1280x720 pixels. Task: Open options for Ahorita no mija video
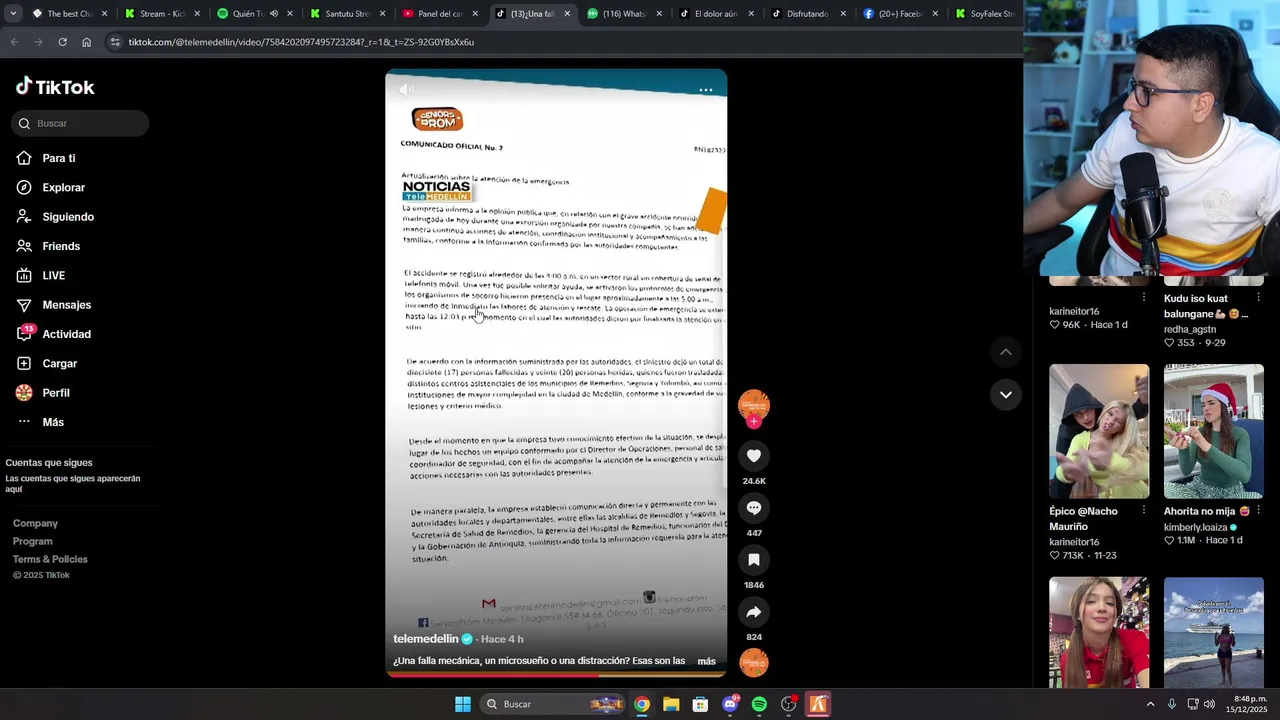tap(1258, 510)
